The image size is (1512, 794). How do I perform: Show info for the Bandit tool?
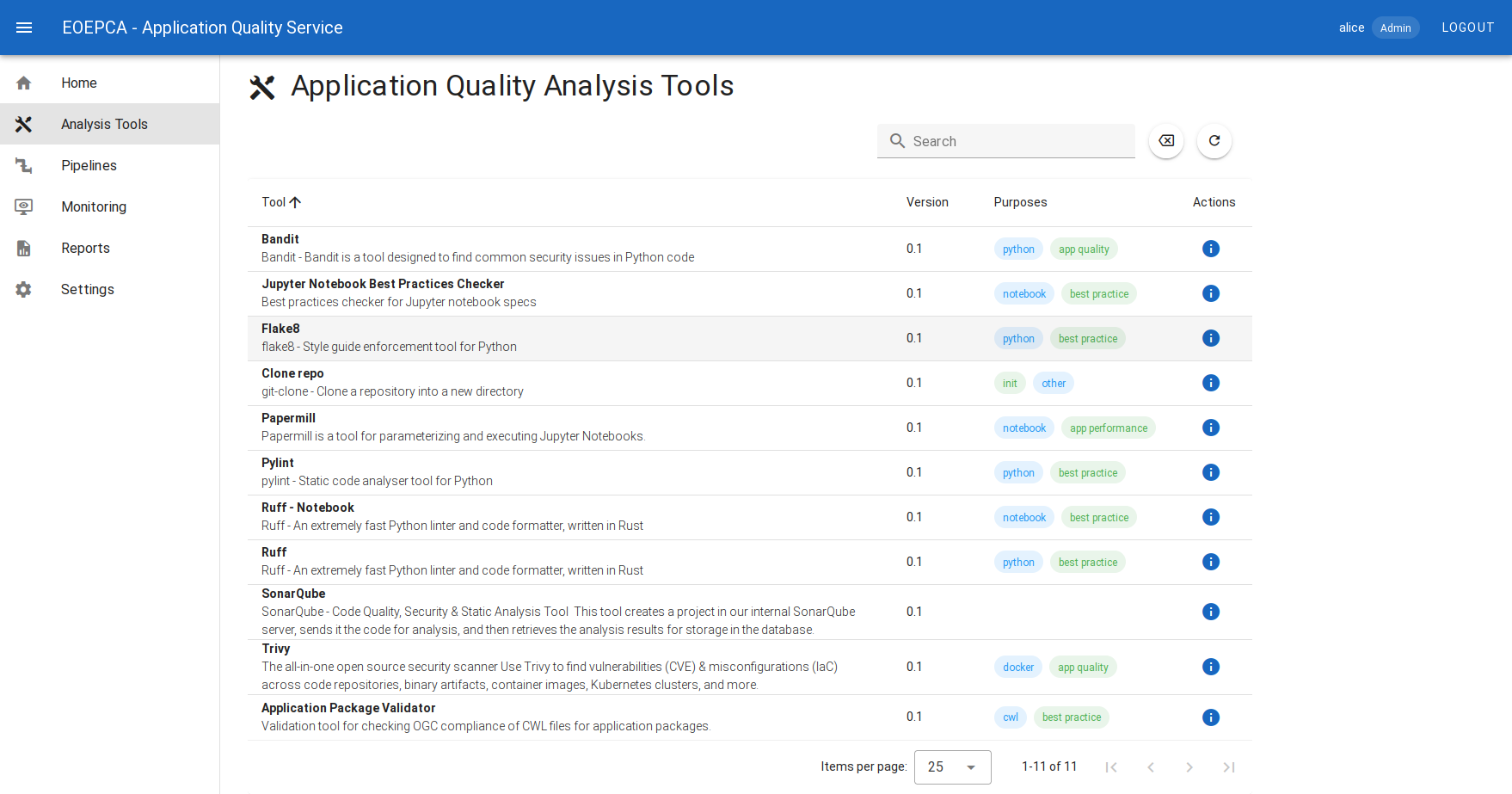[x=1211, y=249]
